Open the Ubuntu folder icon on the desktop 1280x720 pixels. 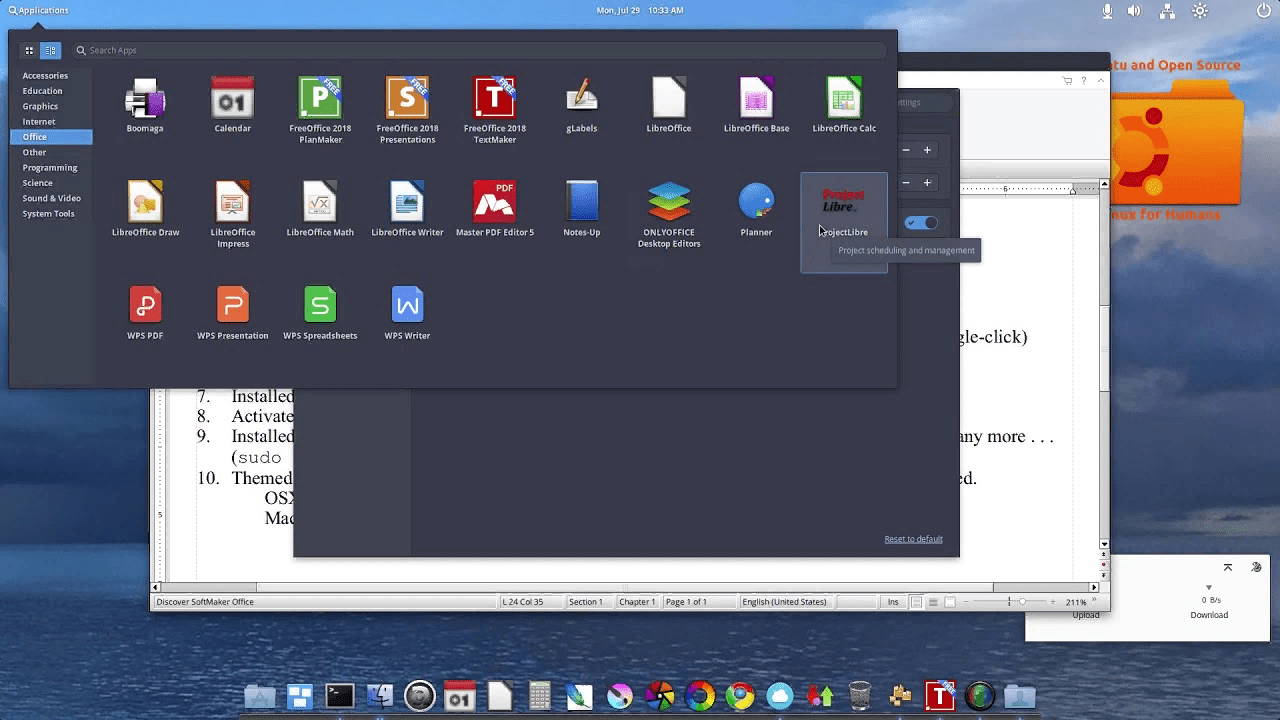[x=1176, y=145]
